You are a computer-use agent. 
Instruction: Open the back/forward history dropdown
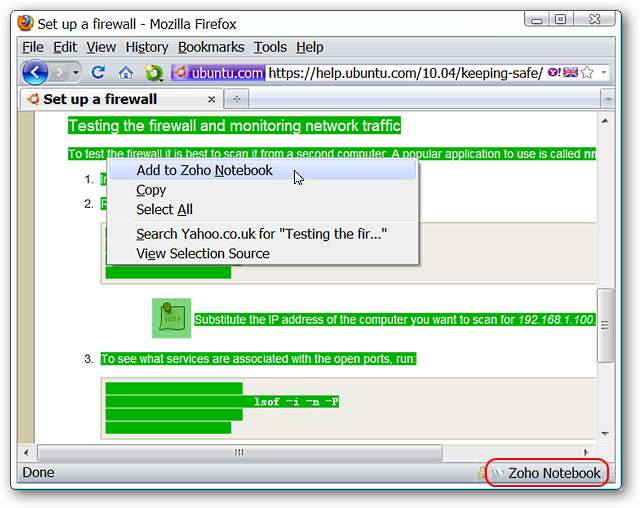[76, 73]
